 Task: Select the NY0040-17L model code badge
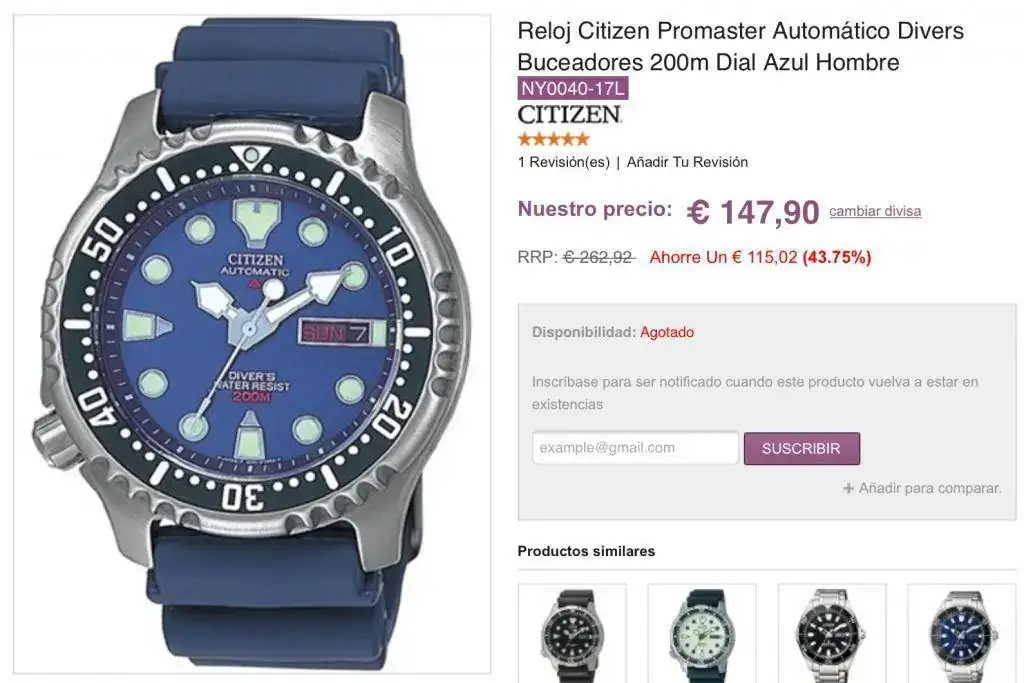(x=573, y=88)
